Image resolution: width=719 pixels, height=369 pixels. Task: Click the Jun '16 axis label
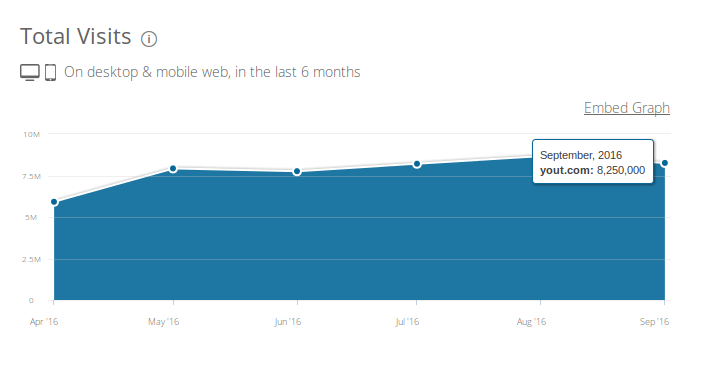288,322
